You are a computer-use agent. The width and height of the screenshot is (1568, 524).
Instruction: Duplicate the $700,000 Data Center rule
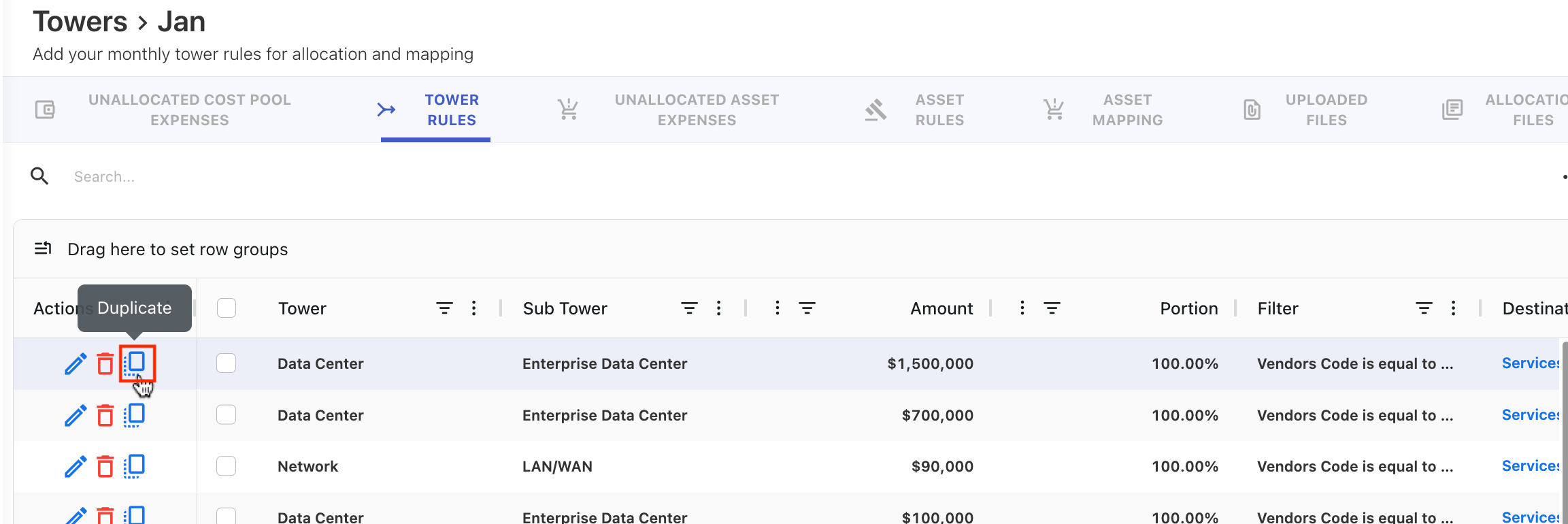(135, 415)
